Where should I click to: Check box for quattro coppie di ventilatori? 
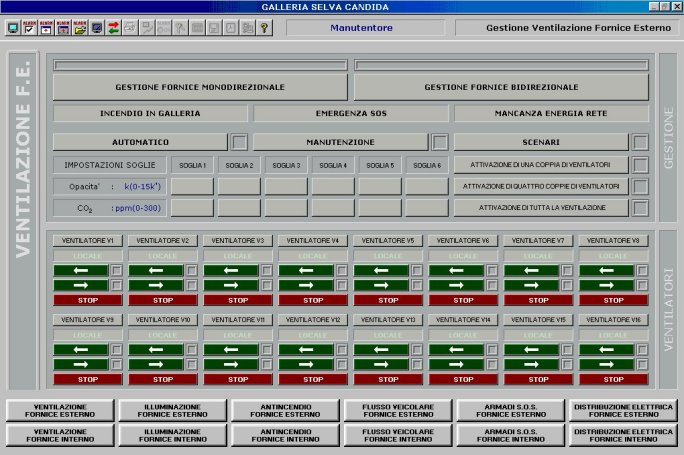(640, 186)
